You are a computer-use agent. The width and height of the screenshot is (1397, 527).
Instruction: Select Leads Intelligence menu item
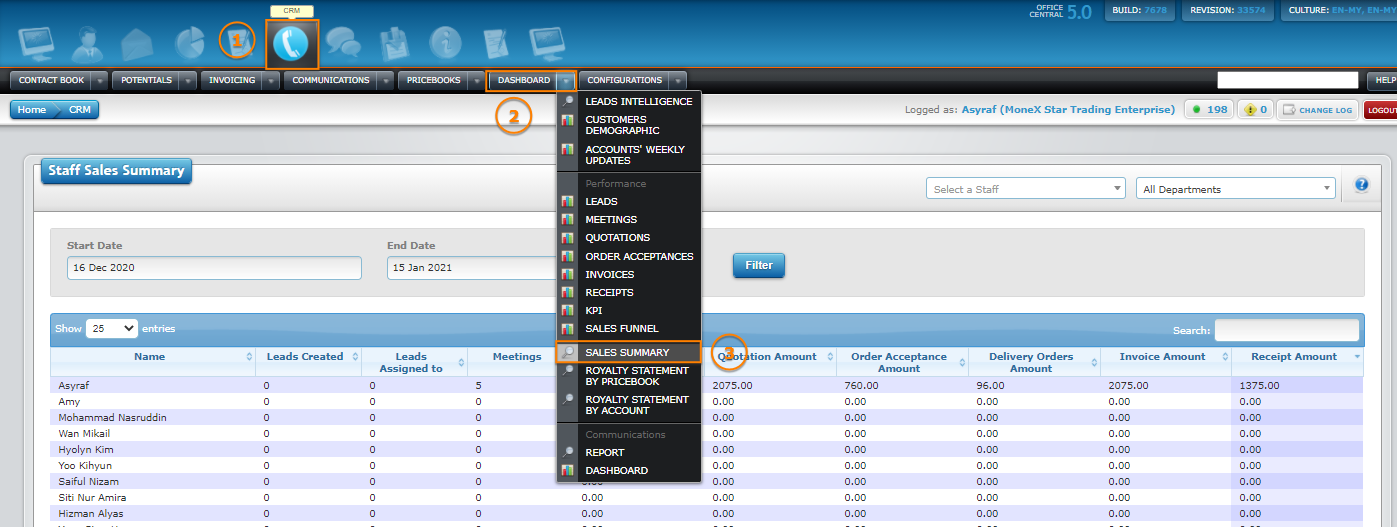(x=629, y=102)
